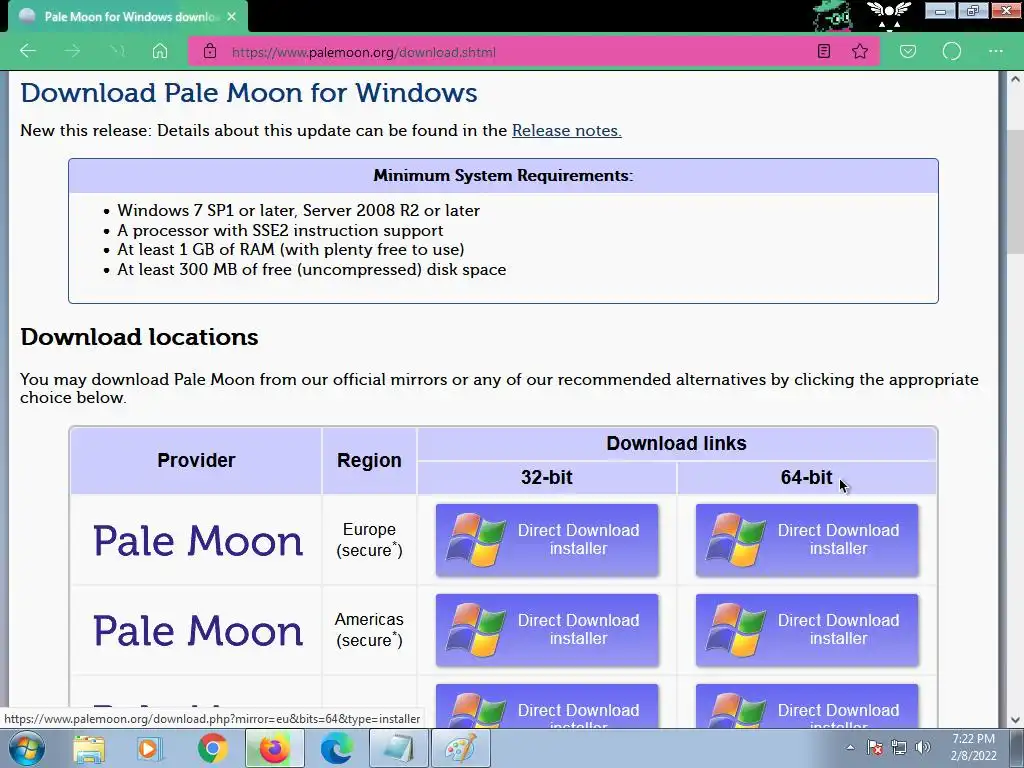Open the volume speaker tray icon
This screenshot has width=1024, height=768.
923,748
